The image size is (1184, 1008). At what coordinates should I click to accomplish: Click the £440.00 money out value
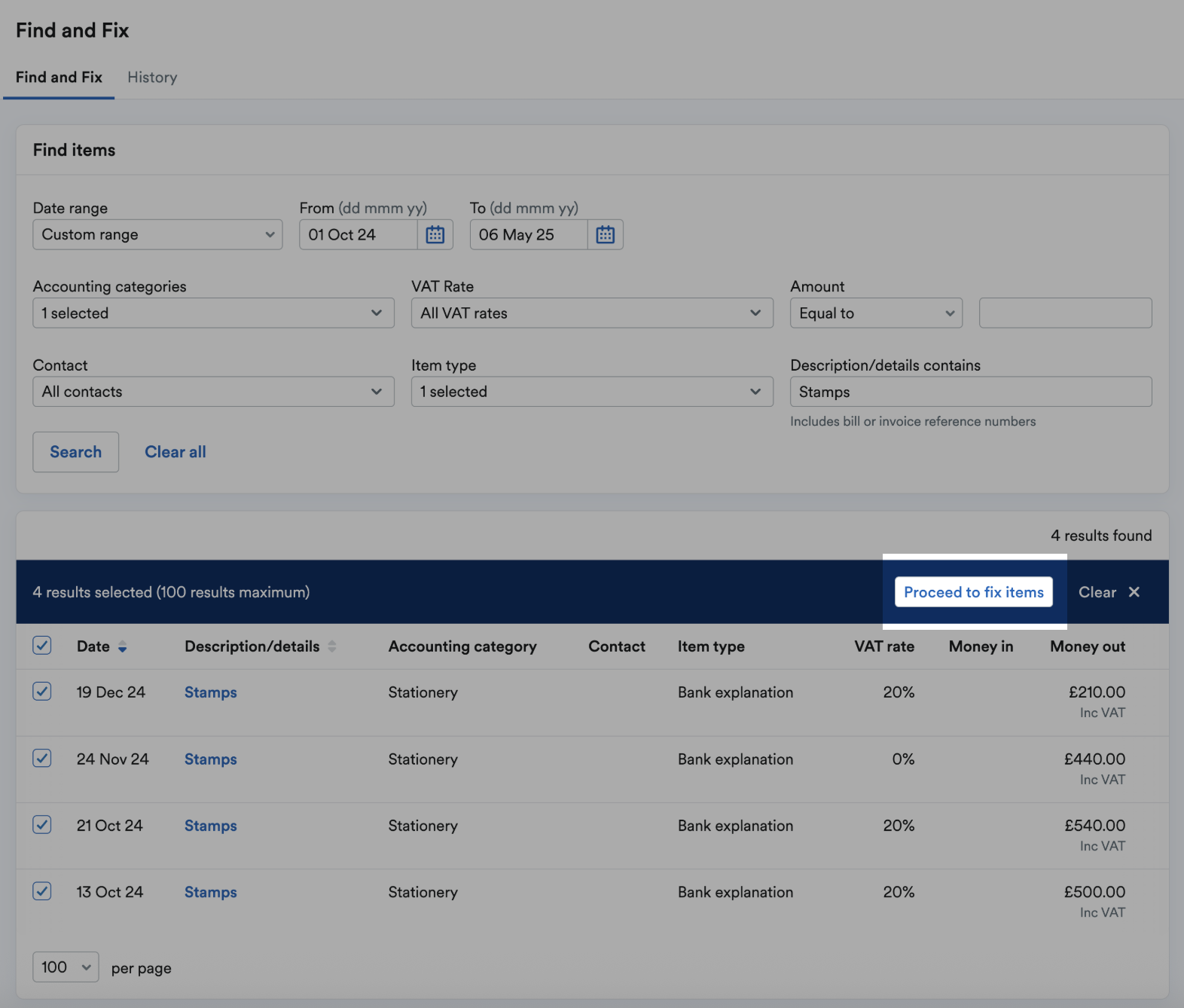(x=1094, y=759)
